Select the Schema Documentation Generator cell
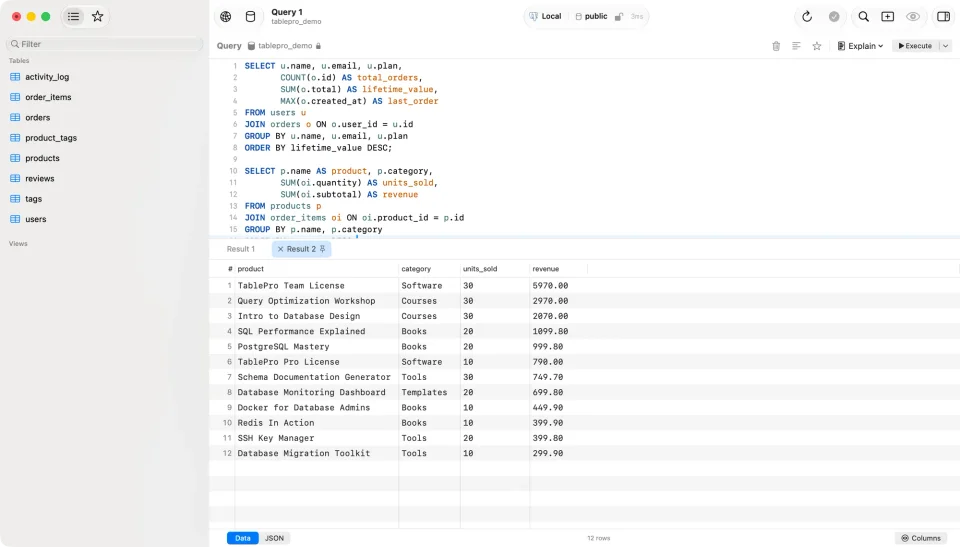Image resolution: width=960 pixels, height=547 pixels. click(x=317, y=377)
